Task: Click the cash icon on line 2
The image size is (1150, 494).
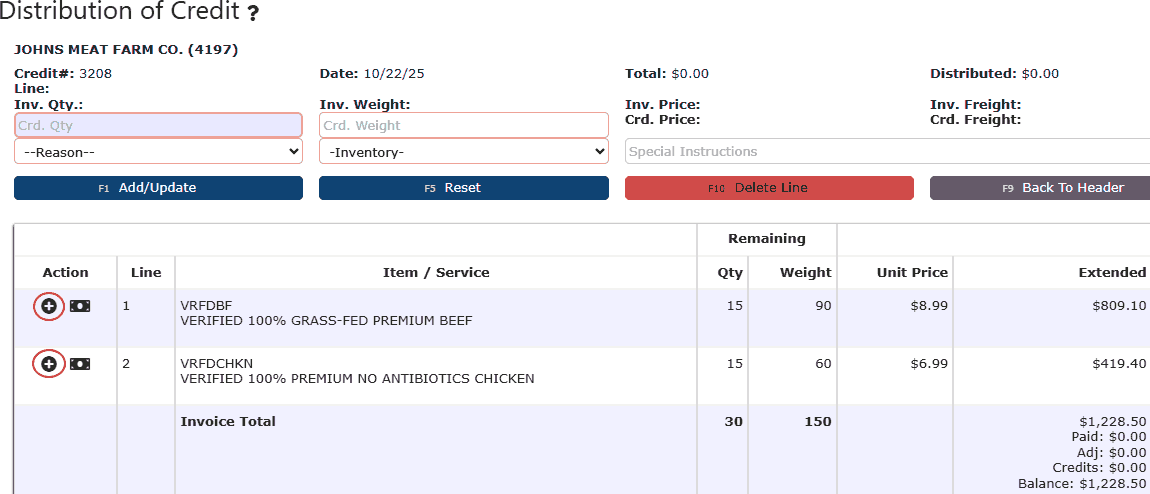Action: [80, 364]
